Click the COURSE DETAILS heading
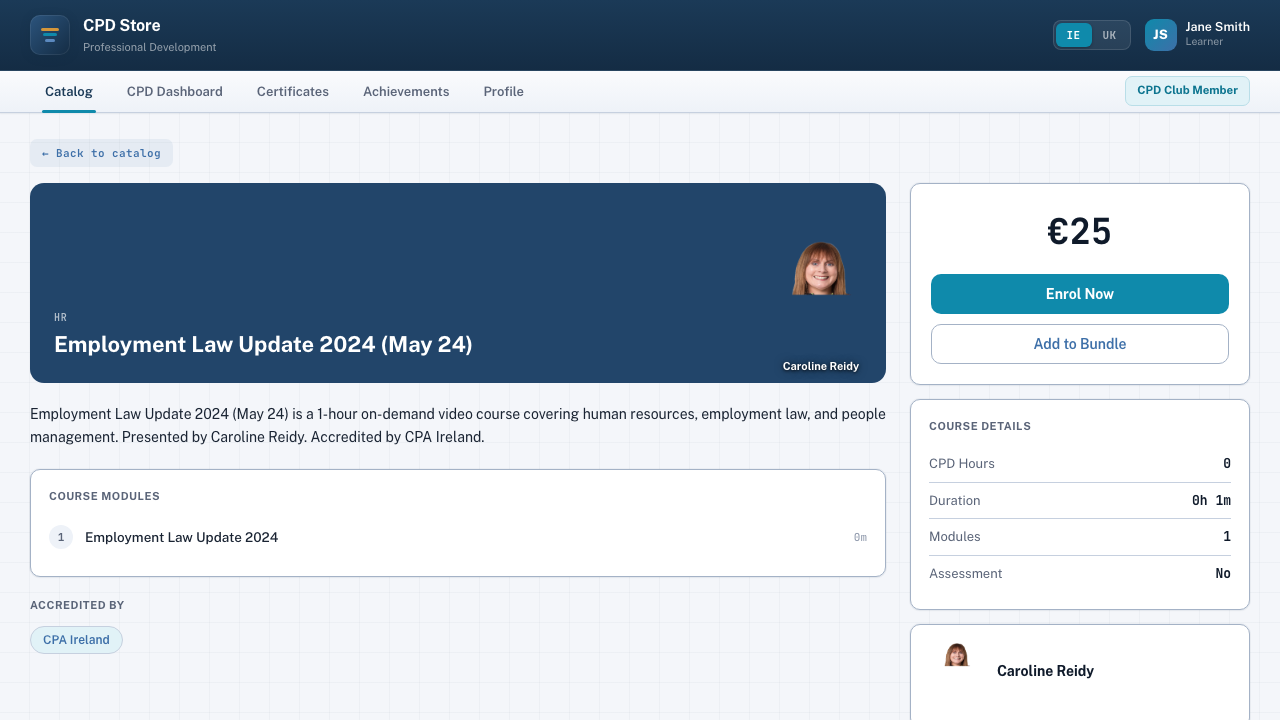 [x=980, y=426]
